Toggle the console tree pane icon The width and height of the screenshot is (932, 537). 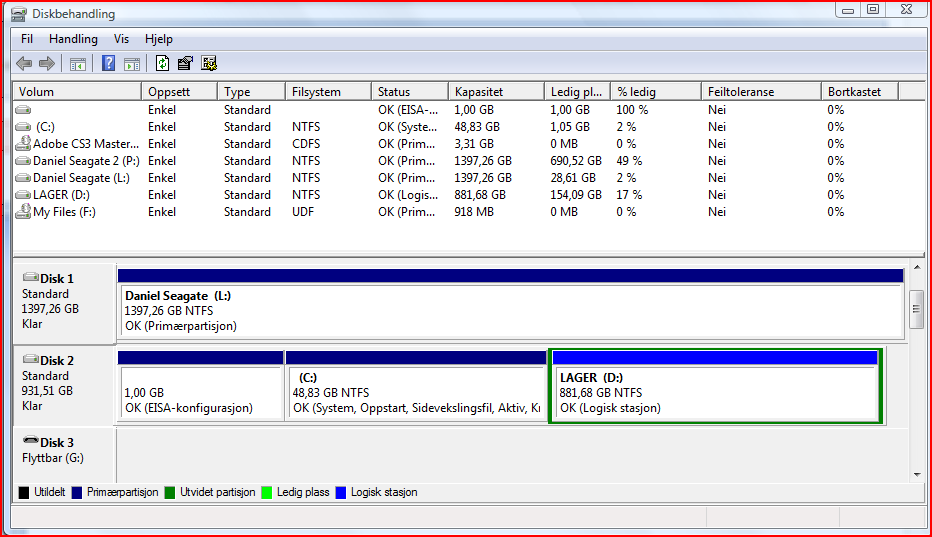click(78, 64)
